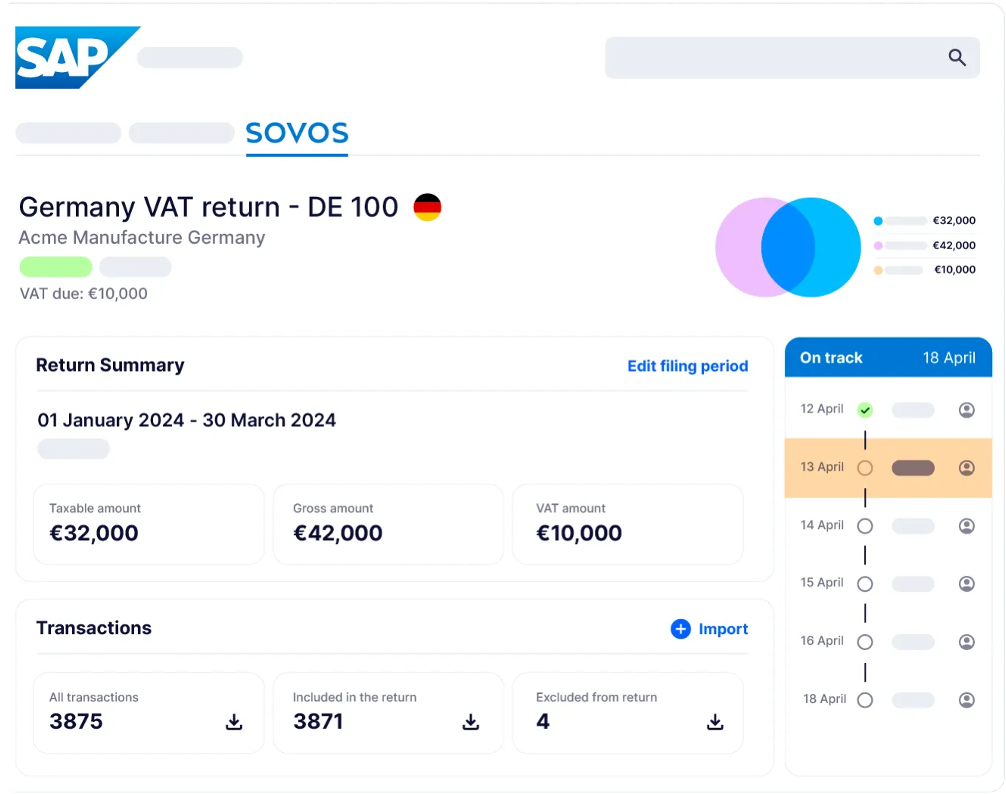The width and height of the screenshot is (1006, 794).
Task: Open the 18 April assignee avatar
Action: [966, 700]
